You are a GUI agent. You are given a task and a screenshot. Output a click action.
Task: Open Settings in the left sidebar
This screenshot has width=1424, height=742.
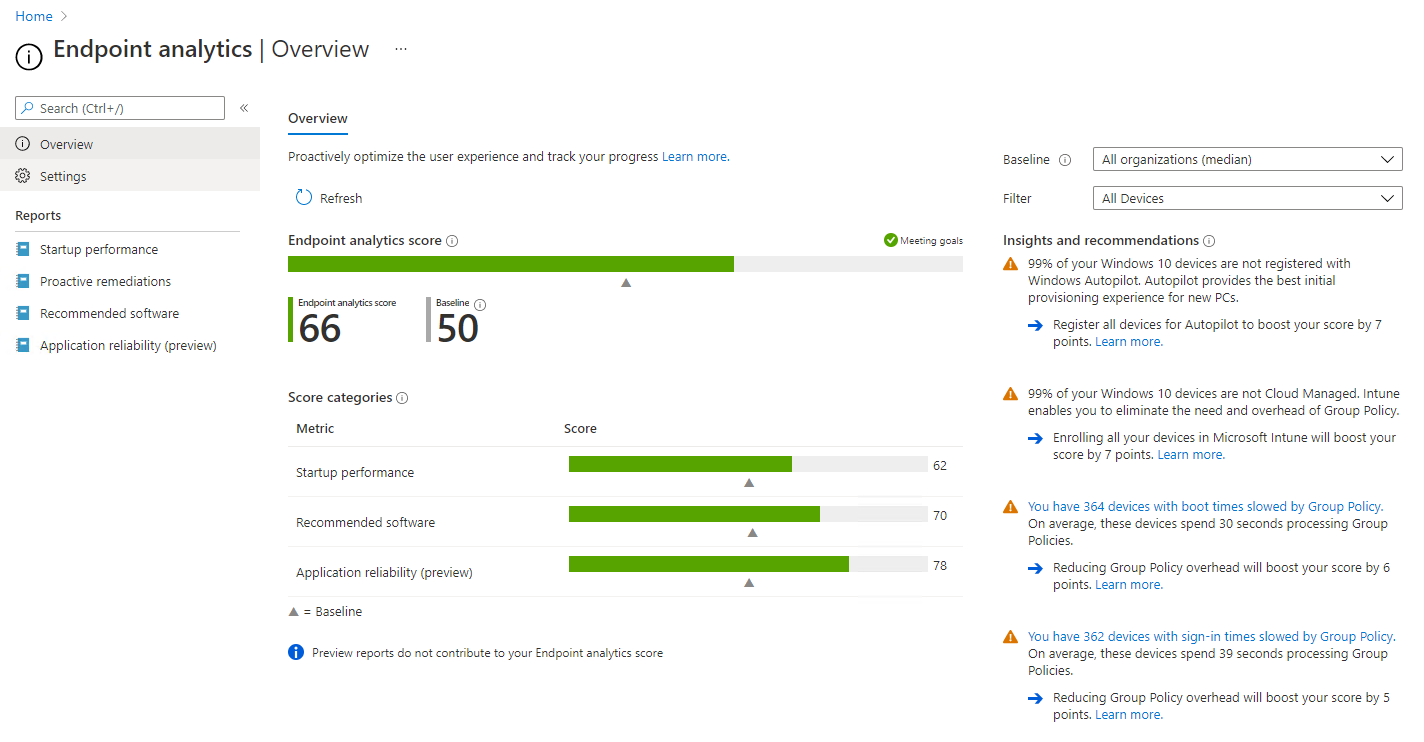pyautogui.click(x=63, y=176)
